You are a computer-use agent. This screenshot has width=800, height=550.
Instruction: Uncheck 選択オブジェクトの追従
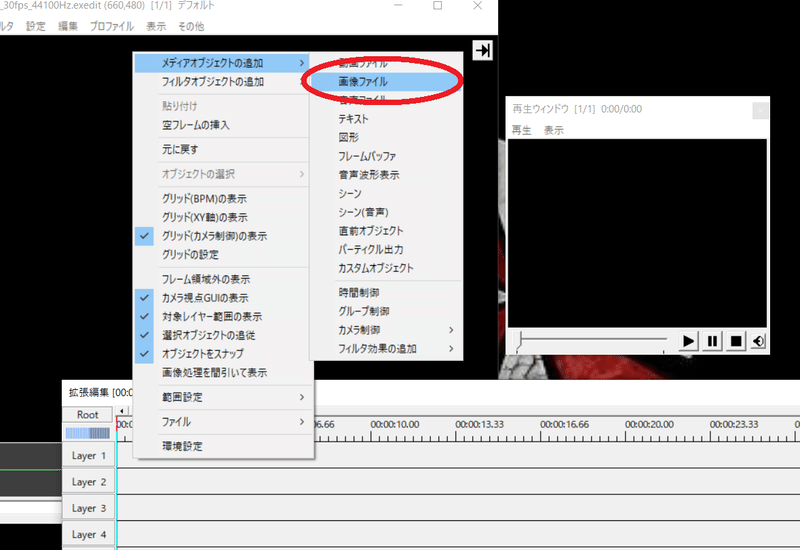[221, 335]
